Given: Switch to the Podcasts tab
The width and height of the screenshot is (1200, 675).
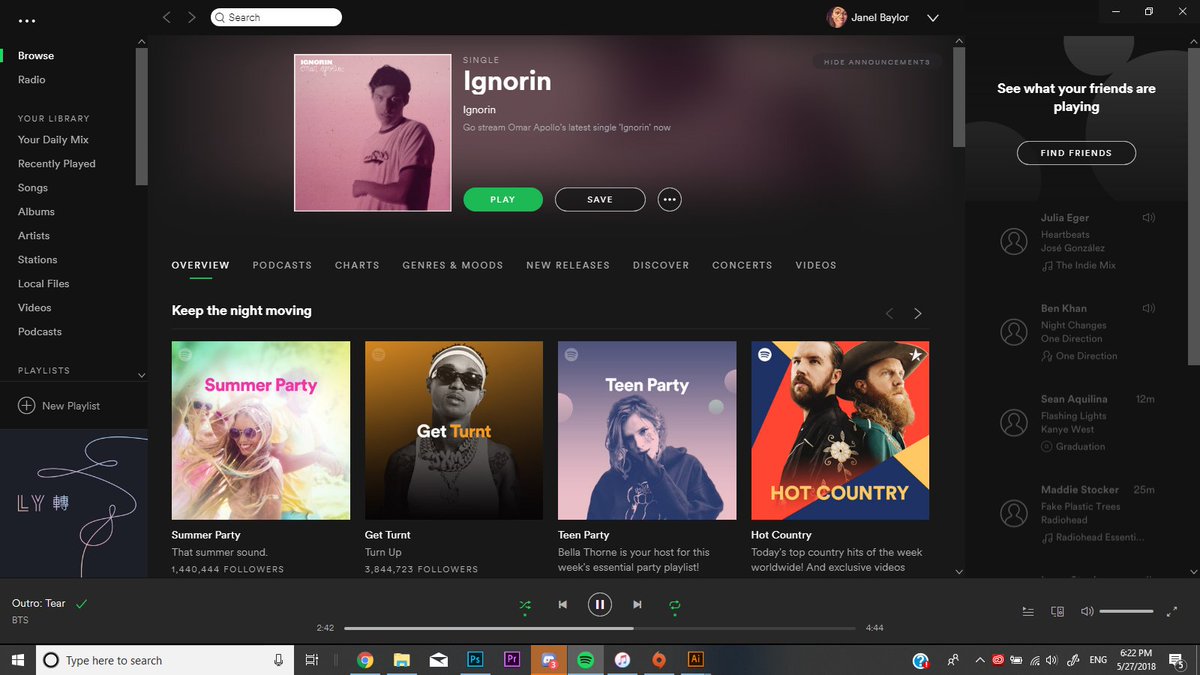Looking at the screenshot, I should coord(282,265).
